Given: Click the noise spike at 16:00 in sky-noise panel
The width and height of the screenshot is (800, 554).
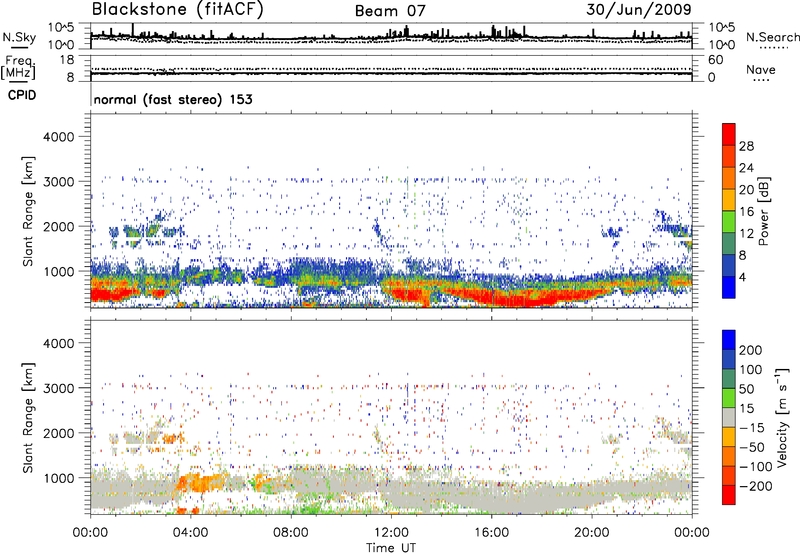Looking at the screenshot, I should tap(493, 31).
